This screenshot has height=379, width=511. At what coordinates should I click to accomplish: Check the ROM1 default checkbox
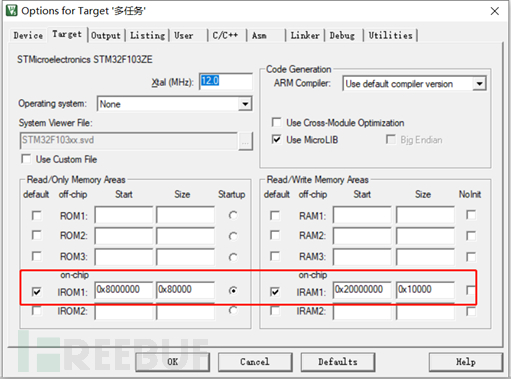[x=37, y=216]
